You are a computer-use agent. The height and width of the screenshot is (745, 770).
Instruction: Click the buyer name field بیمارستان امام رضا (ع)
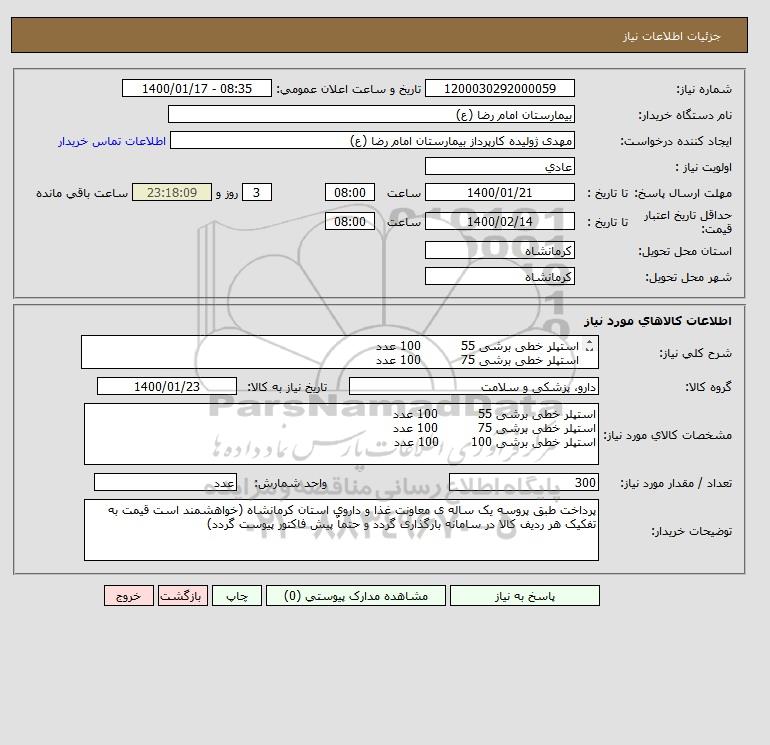coord(371,114)
